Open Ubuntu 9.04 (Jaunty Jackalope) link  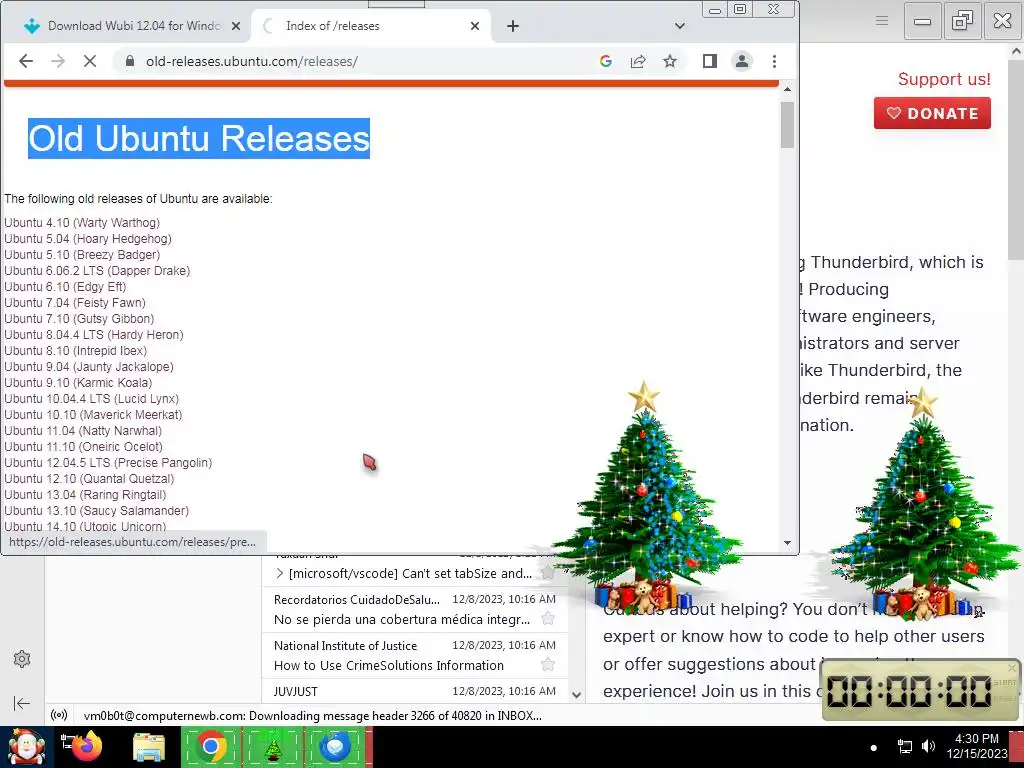[89, 367]
